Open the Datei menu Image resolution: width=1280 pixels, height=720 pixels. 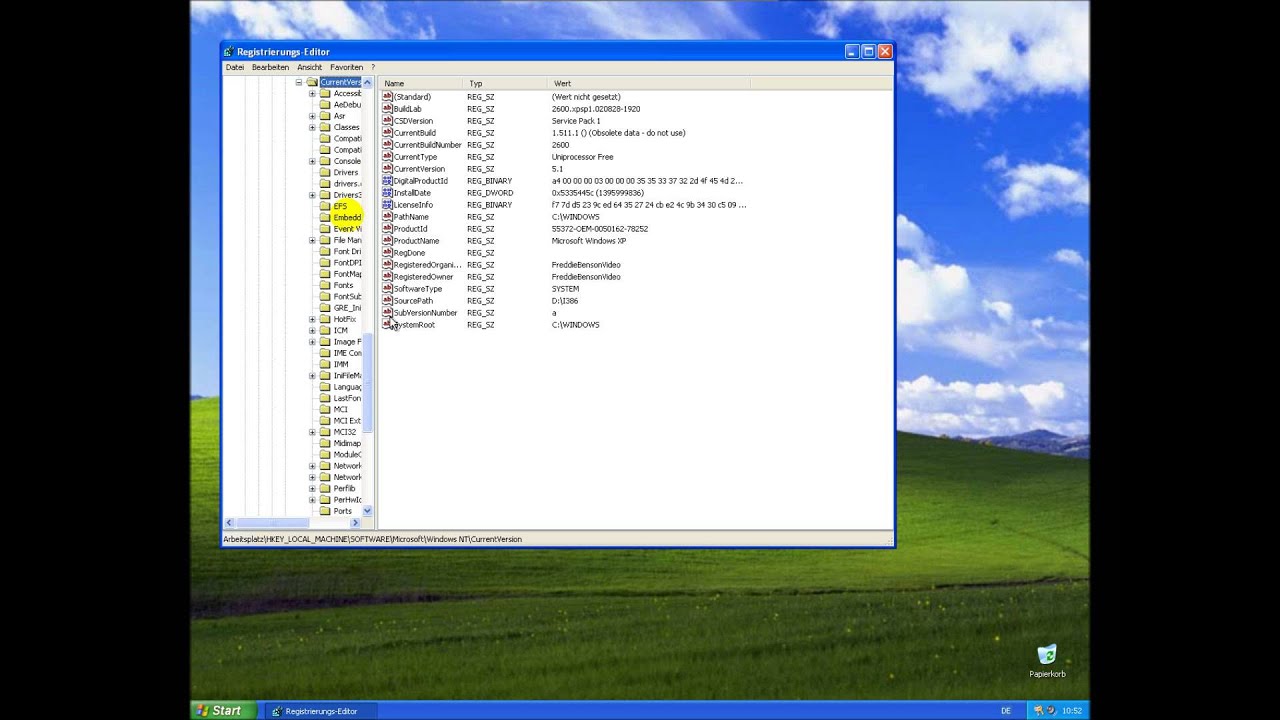[x=235, y=67]
